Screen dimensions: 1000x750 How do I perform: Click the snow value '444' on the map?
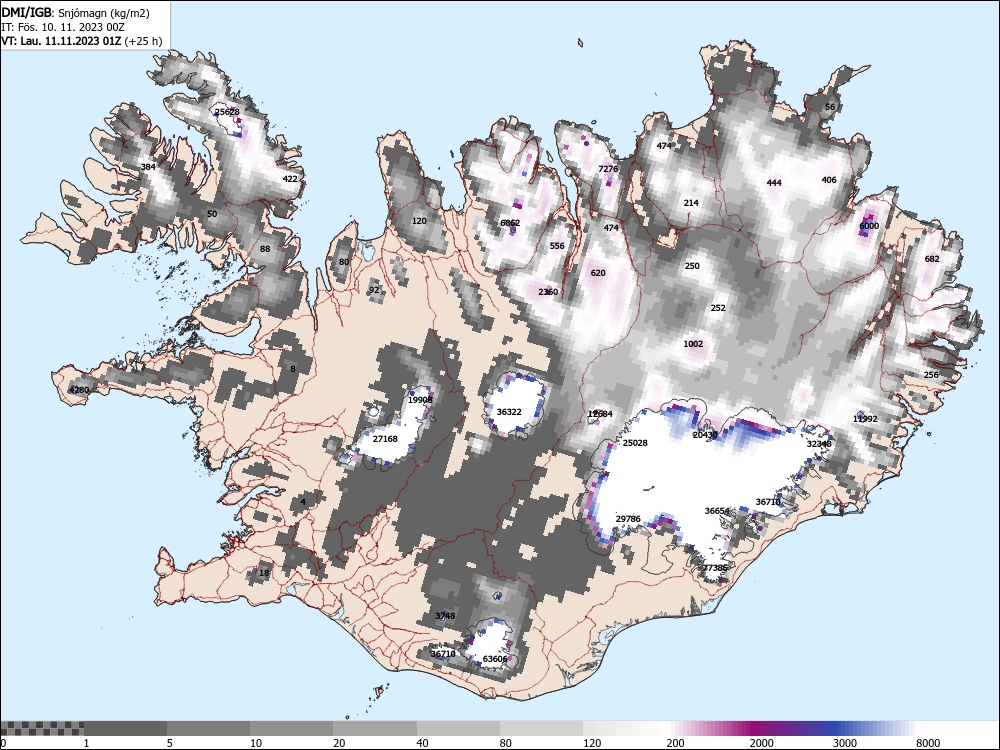pos(774,183)
